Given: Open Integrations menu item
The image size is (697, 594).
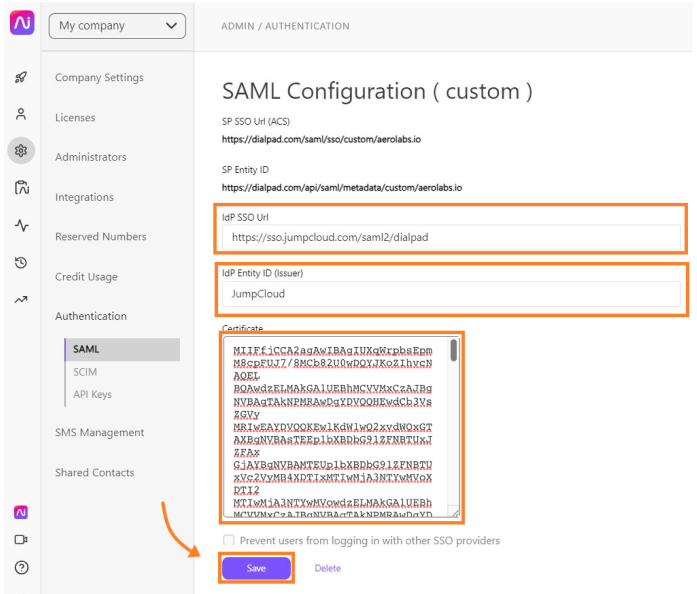Looking at the screenshot, I should [84, 197].
